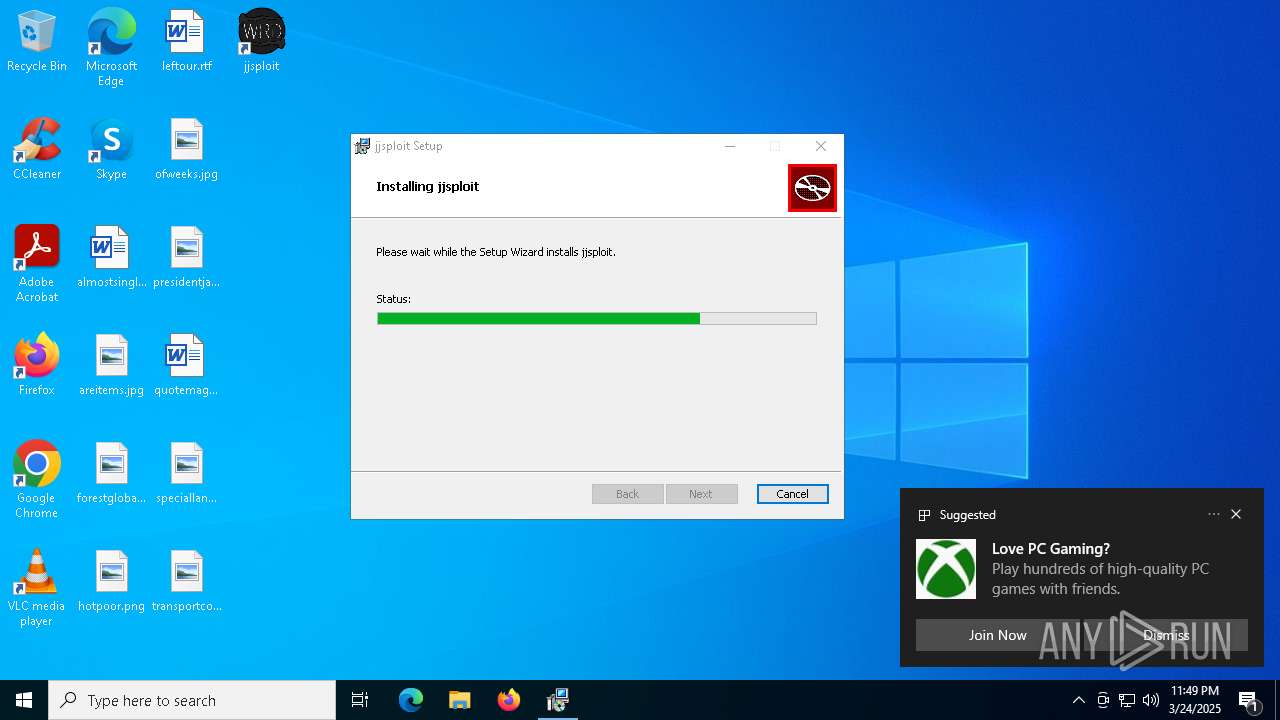1280x720 pixels.
Task: Show hidden system tray icons
Action: 1078,700
